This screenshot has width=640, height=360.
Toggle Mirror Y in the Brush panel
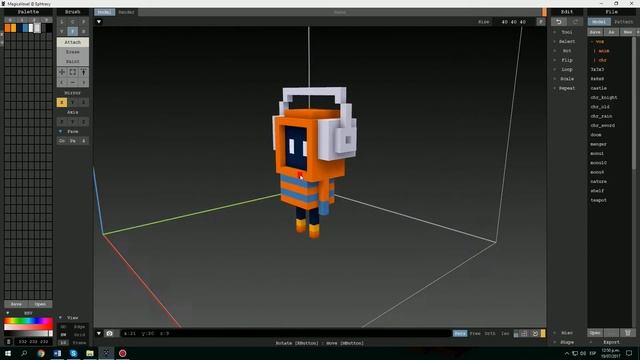pos(73,102)
